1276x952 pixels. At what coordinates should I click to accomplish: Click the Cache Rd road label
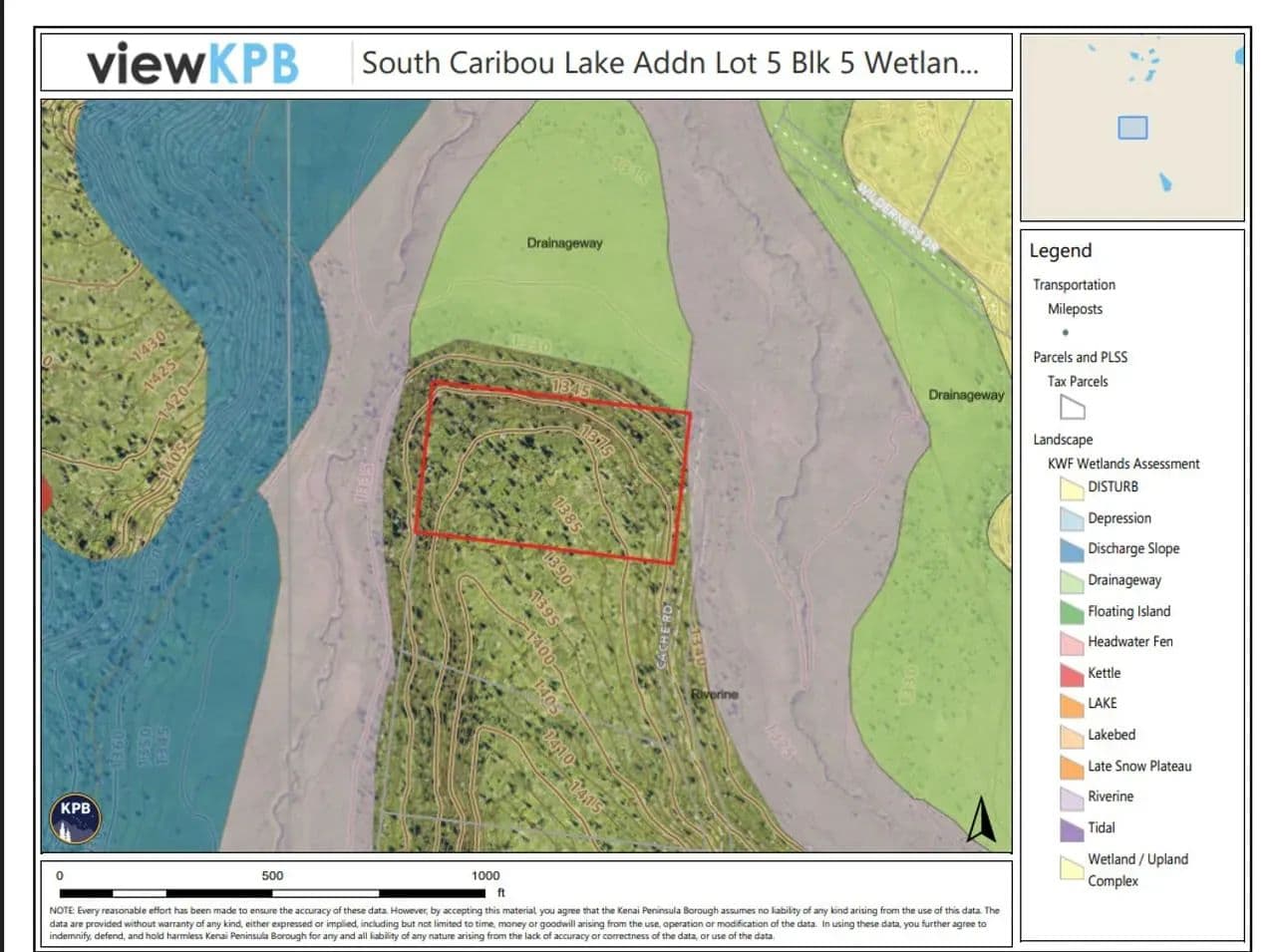(x=667, y=634)
